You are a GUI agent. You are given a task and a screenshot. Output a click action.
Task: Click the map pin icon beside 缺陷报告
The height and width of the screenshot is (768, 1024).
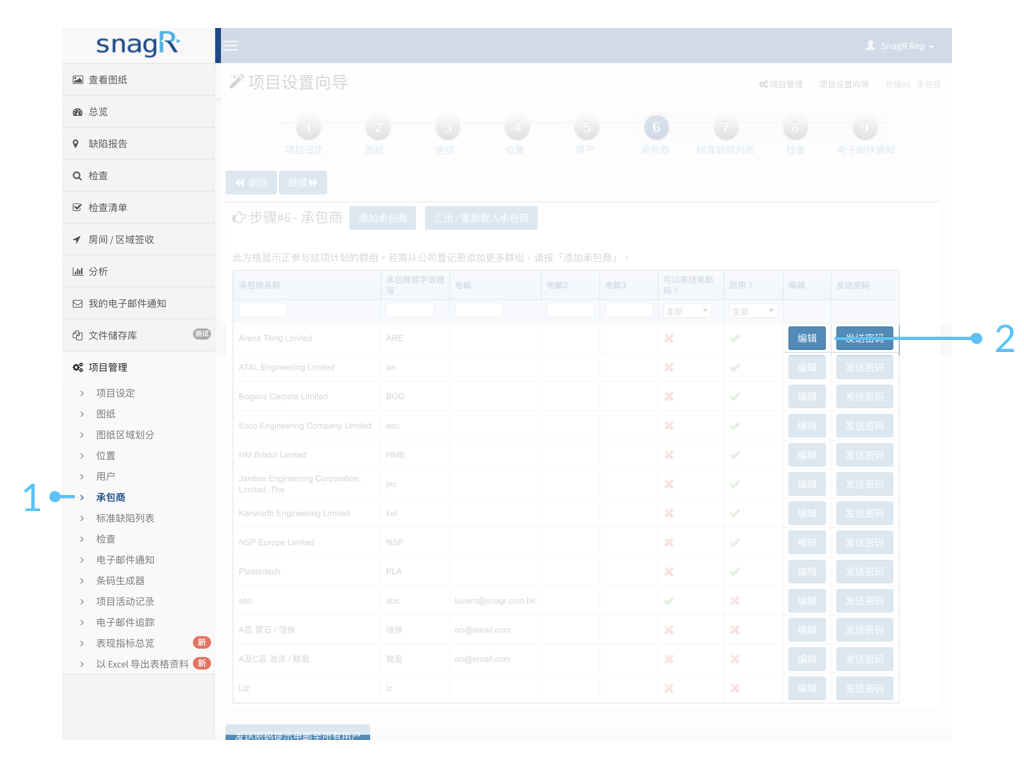tap(76, 144)
